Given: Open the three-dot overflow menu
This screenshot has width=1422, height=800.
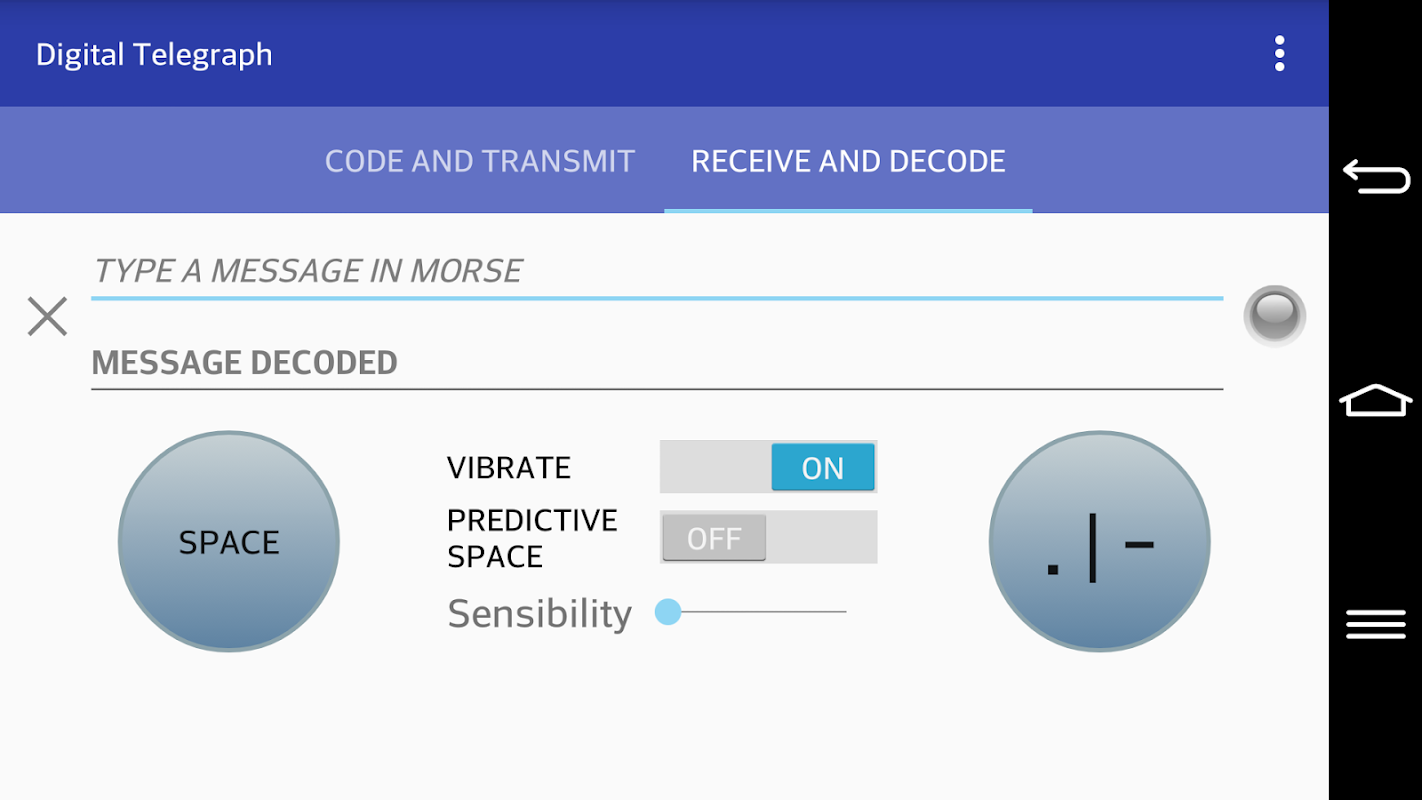Looking at the screenshot, I should pos(1279,54).
